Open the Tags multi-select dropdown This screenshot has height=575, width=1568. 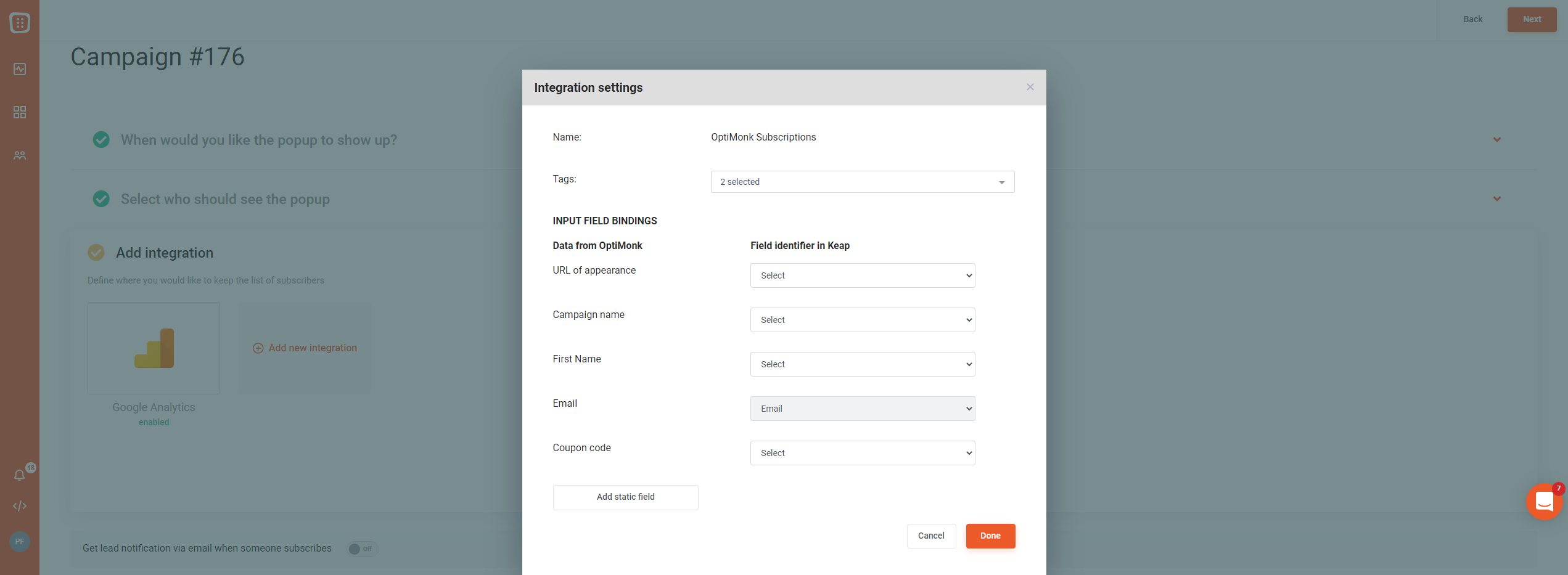pos(863,182)
